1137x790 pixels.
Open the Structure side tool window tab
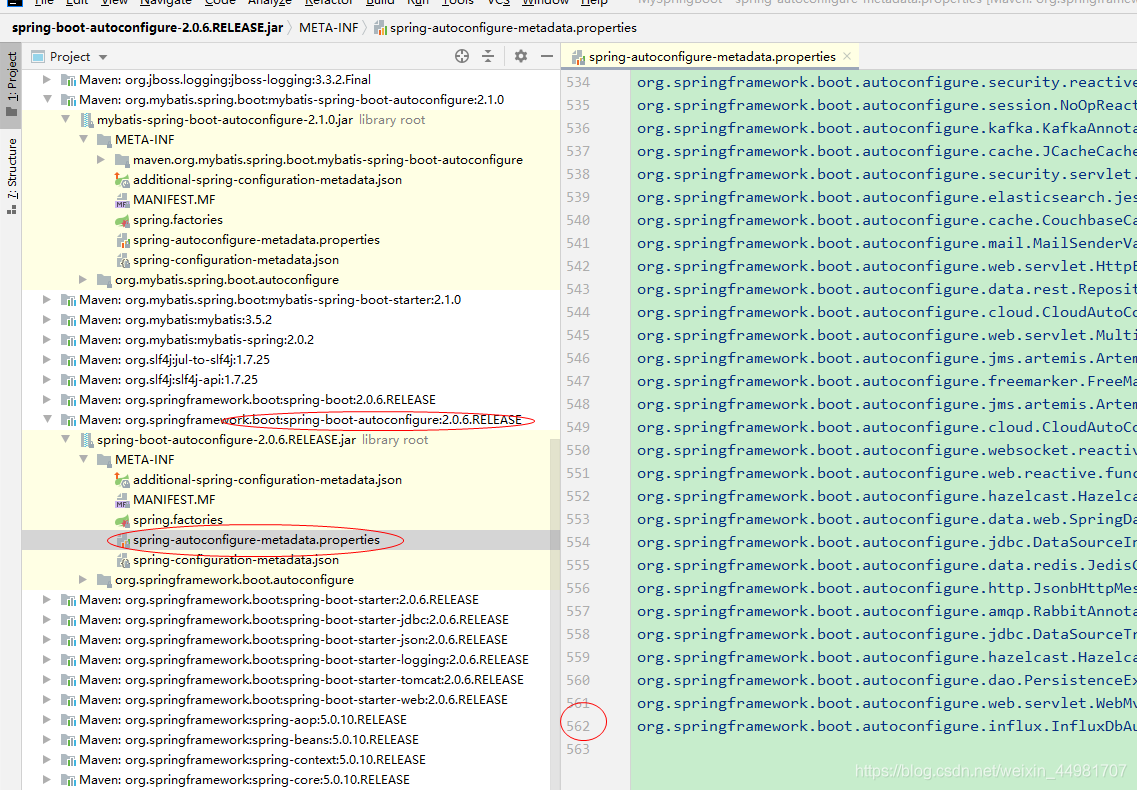(12, 176)
